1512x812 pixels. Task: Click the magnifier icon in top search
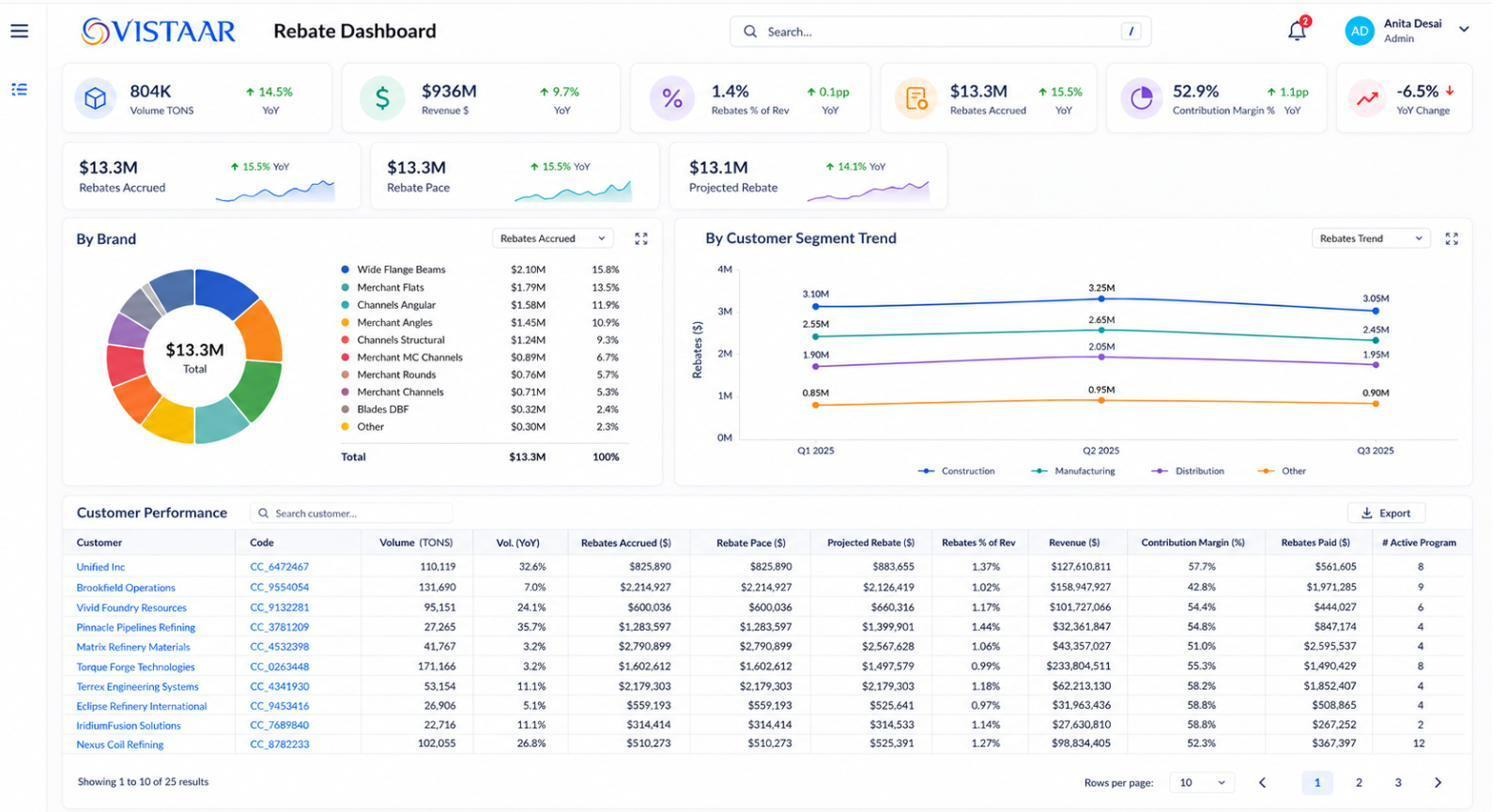(750, 32)
